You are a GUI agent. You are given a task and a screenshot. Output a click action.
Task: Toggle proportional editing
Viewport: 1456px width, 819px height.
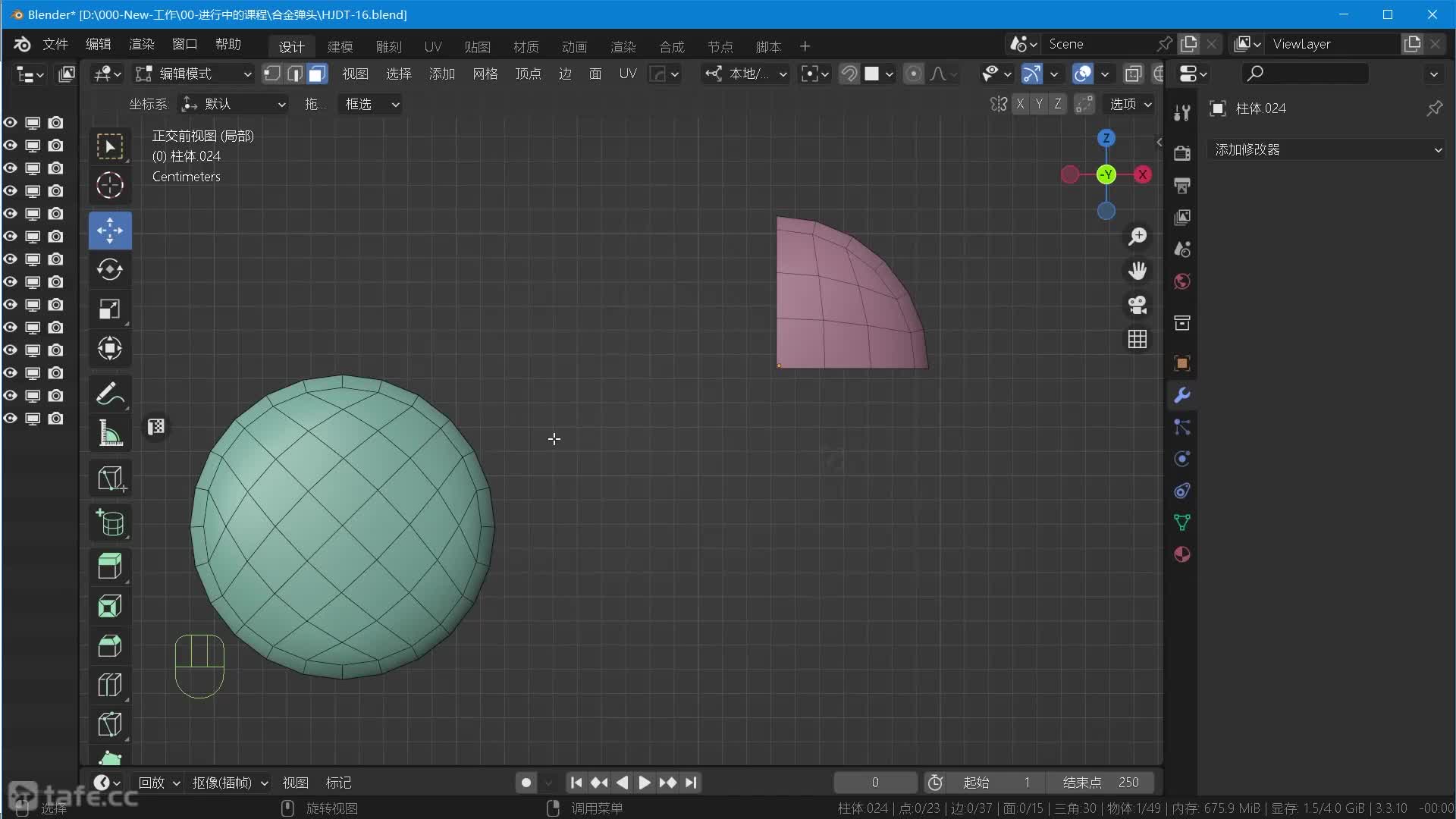pyautogui.click(x=914, y=74)
